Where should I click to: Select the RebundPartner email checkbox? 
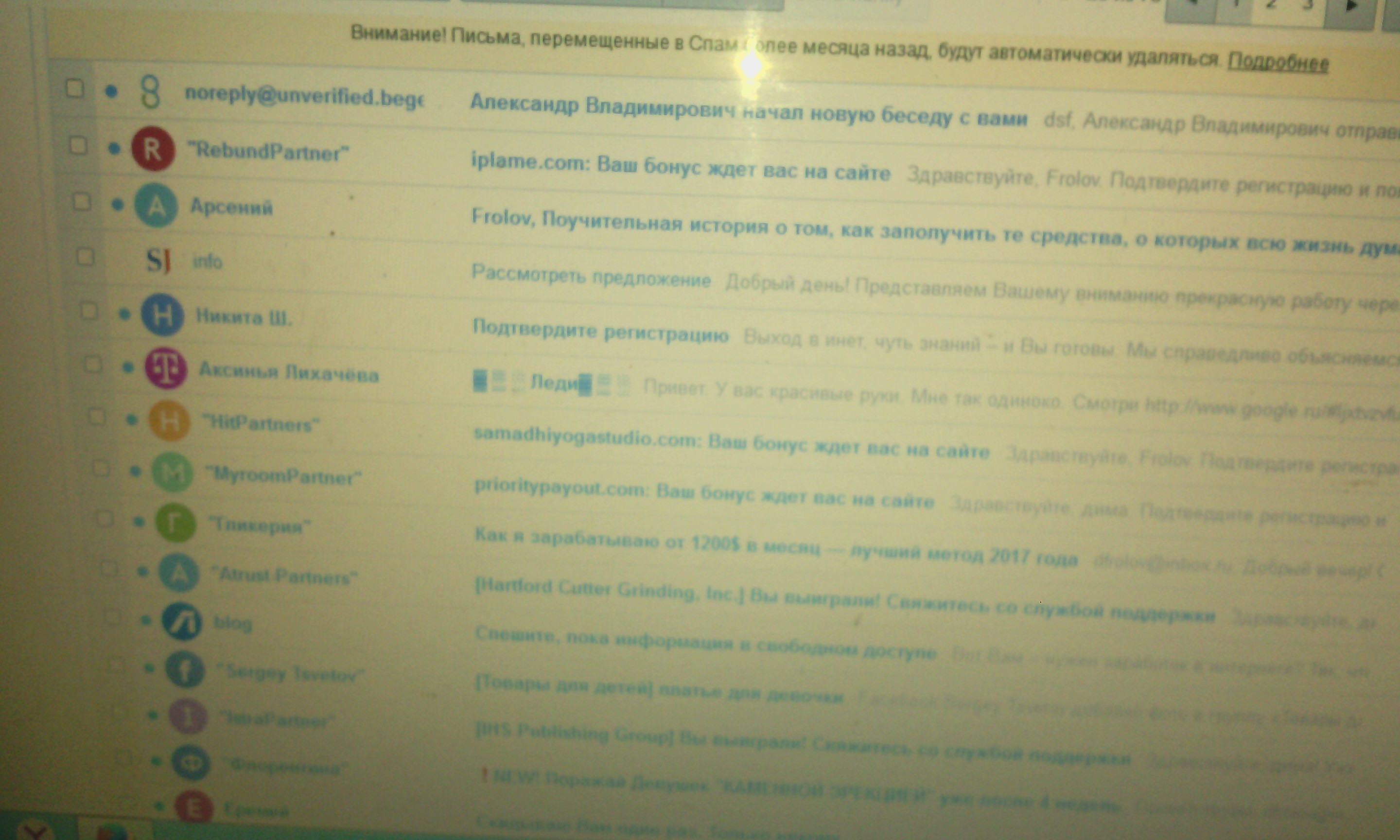coord(78,145)
